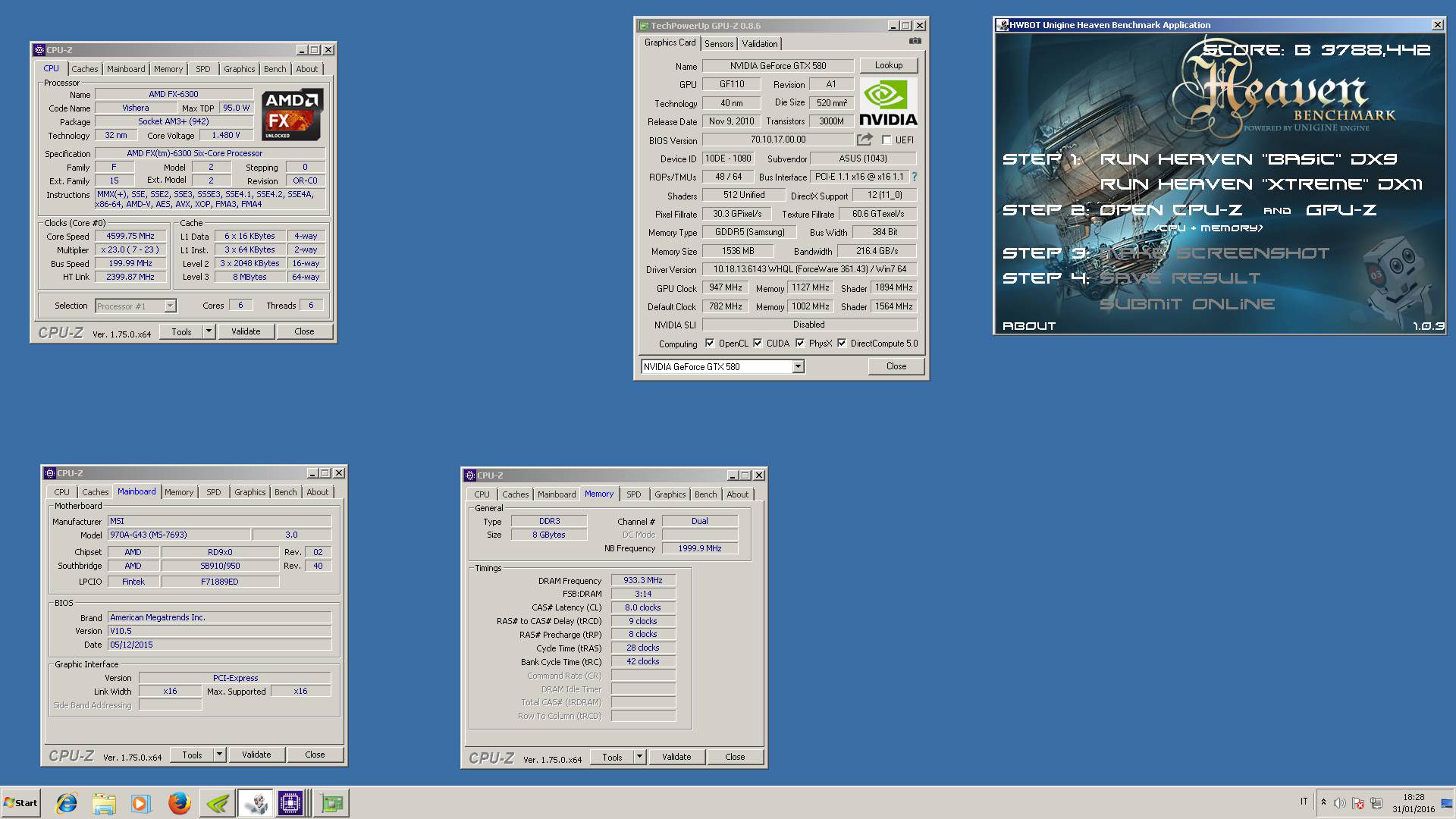The width and height of the screenshot is (1456, 819).
Task: Click the Core Voltage value 1.480 V
Action: tap(226, 136)
